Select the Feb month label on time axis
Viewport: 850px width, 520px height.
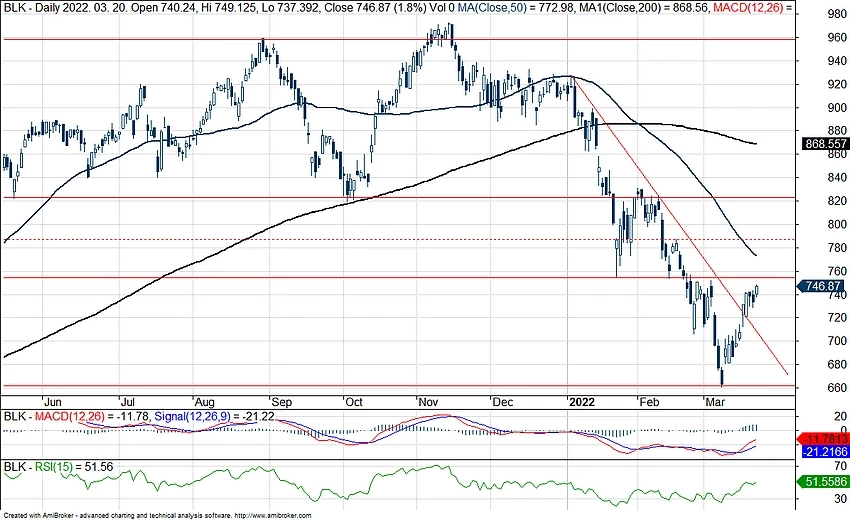[x=649, y=402]
